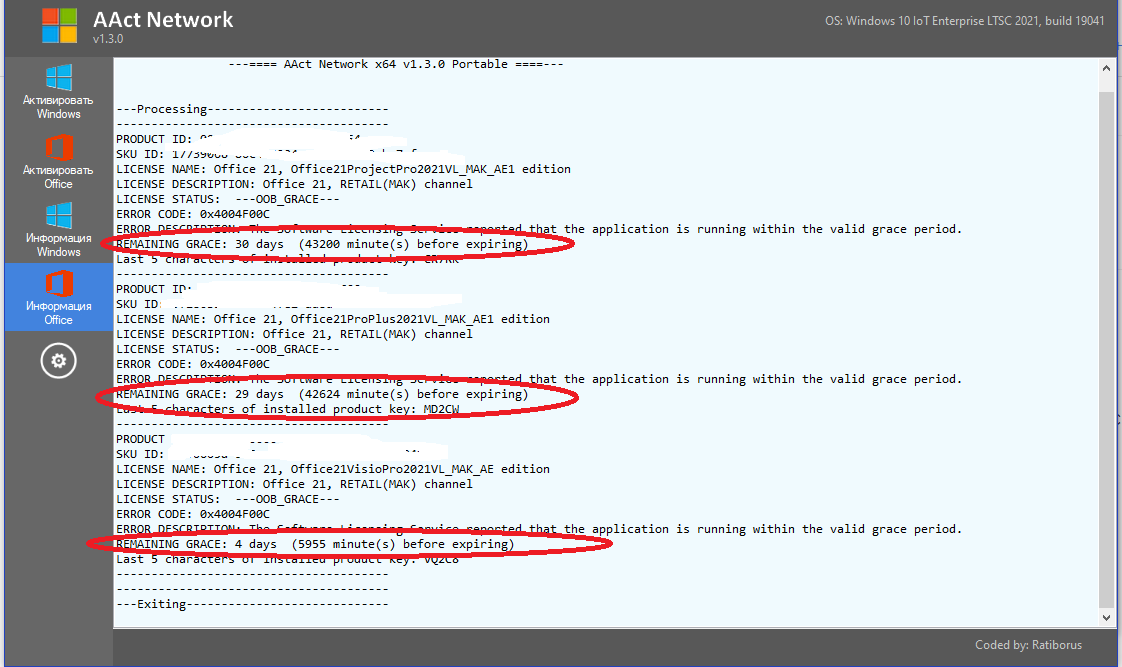Screen dimensions: 1122x667
Task: Click the Office21ProPlus2021VL_MAK_AE1 license name line
Action: [x=333, y=319]
